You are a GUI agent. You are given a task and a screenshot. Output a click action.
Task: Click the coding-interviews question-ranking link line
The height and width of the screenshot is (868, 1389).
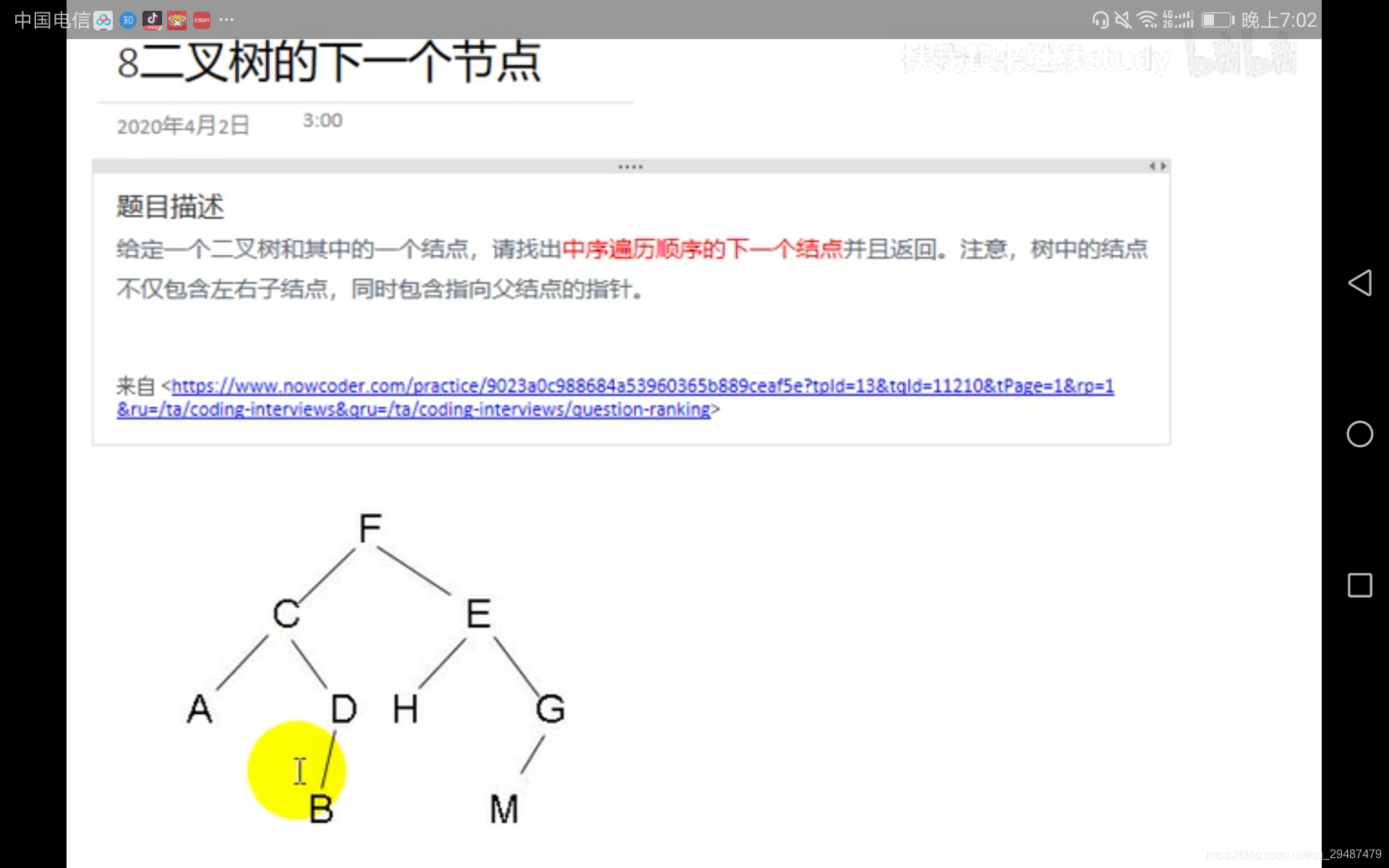click(414, 409)
